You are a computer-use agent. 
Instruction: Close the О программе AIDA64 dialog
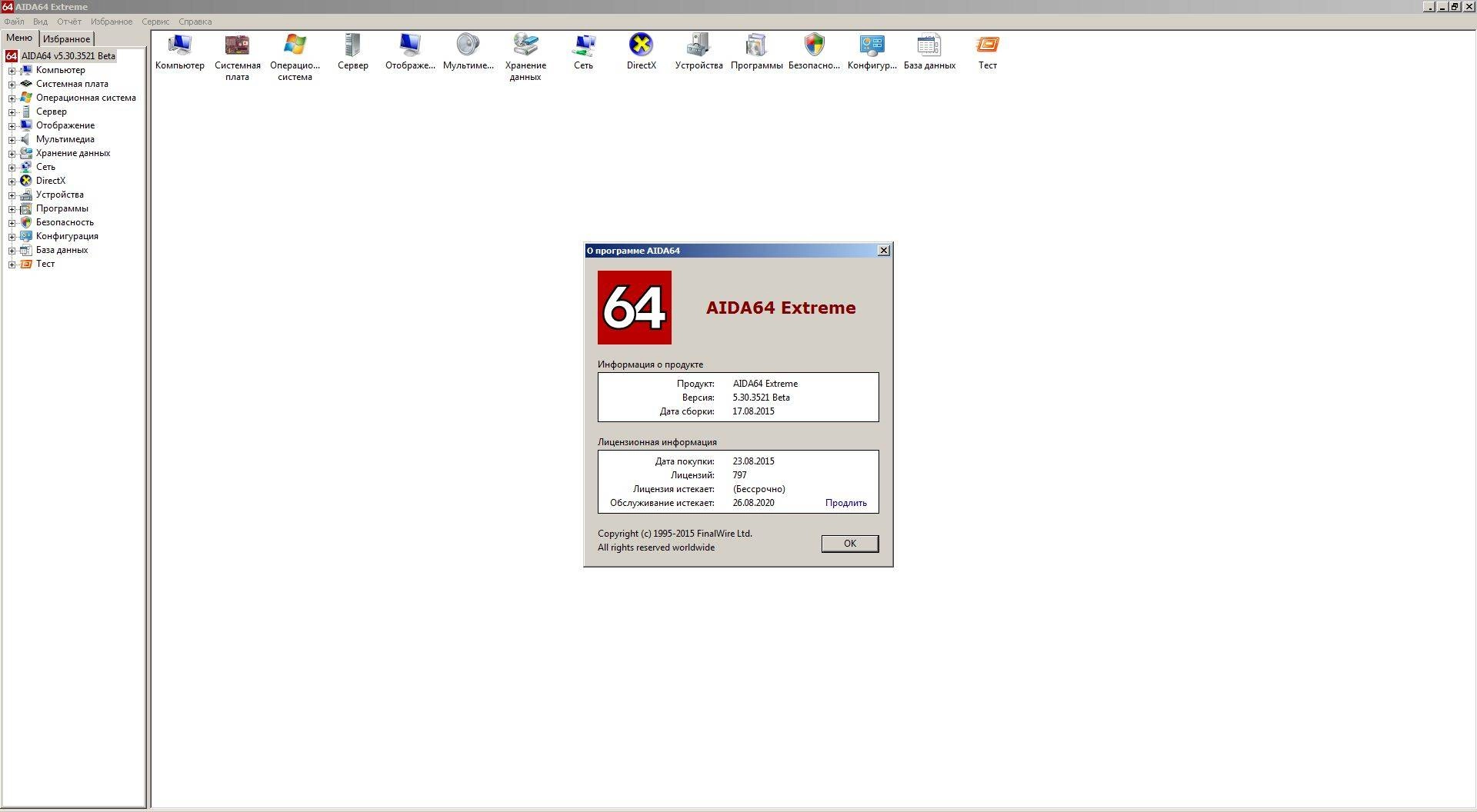click(x=884, y=251)
